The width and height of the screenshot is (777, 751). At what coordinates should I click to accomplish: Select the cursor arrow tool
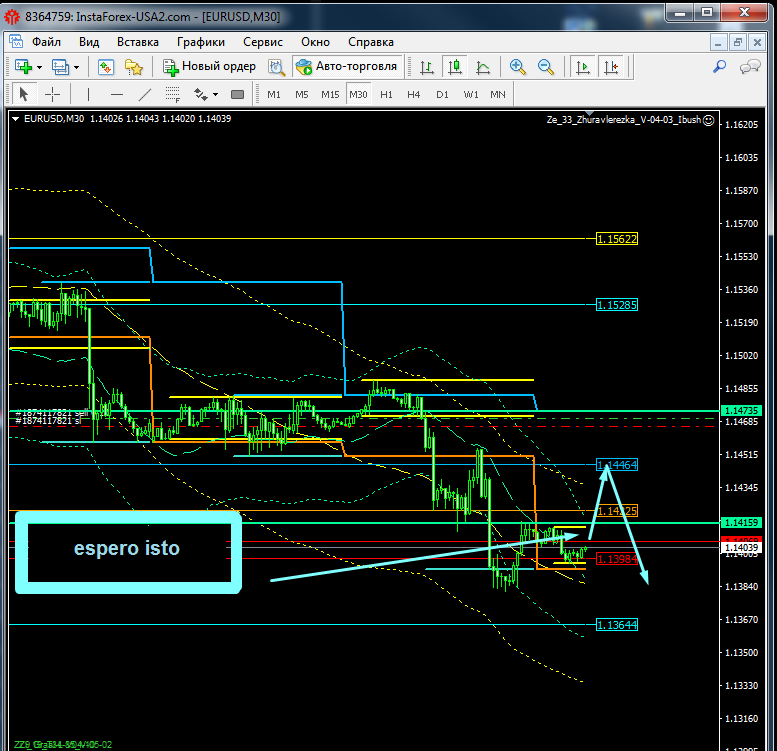pyautogui.click(x=24, y=94)
